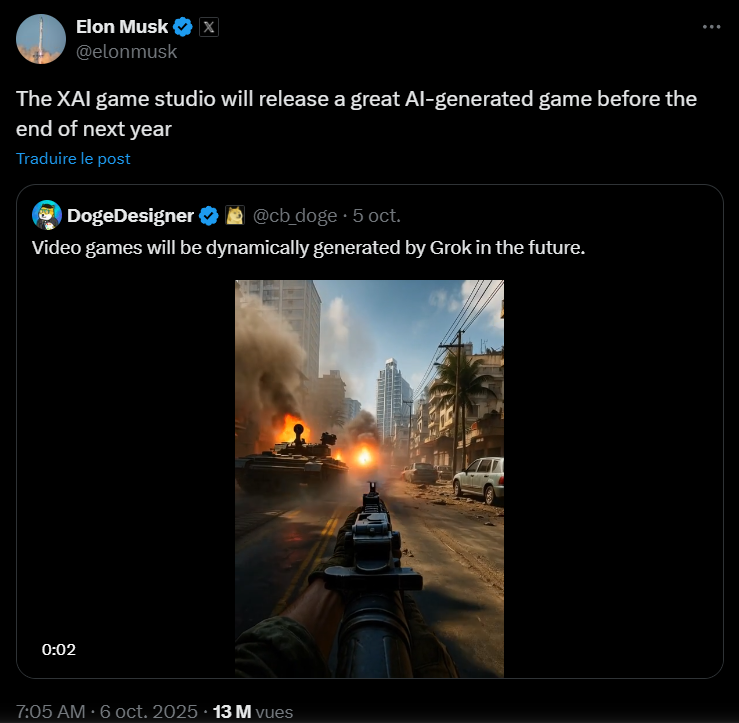Open the quoted post about Grok video games
The height and width of the screenshot is (723, 739).
tap(308, 247)
